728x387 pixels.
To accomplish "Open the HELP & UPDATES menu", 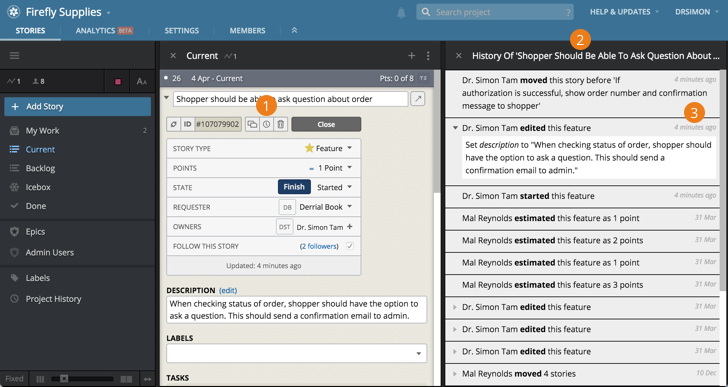I will click(624, 12).
